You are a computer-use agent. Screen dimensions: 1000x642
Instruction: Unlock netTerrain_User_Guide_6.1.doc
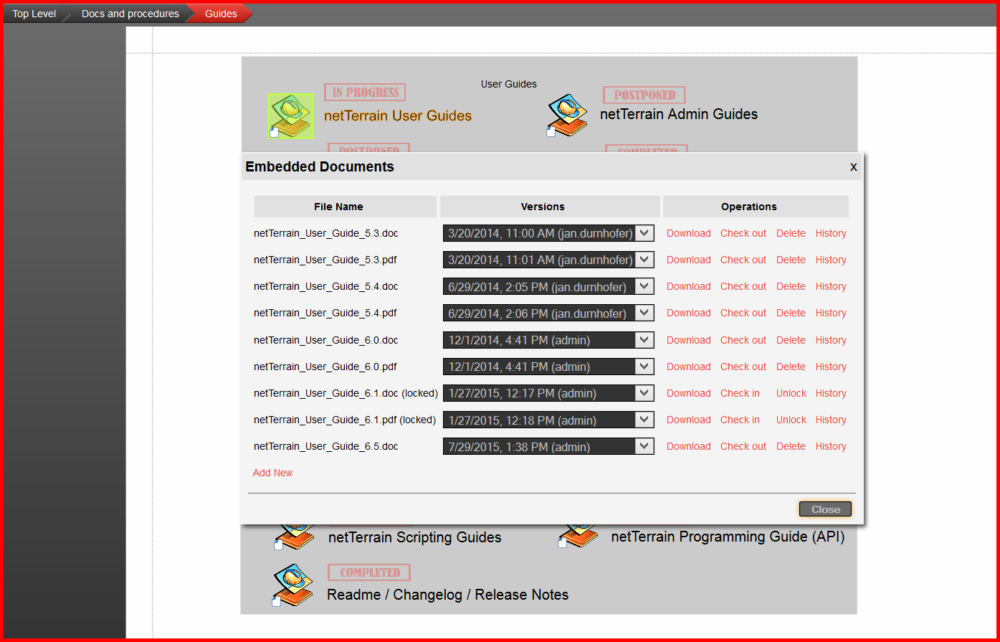790,393
